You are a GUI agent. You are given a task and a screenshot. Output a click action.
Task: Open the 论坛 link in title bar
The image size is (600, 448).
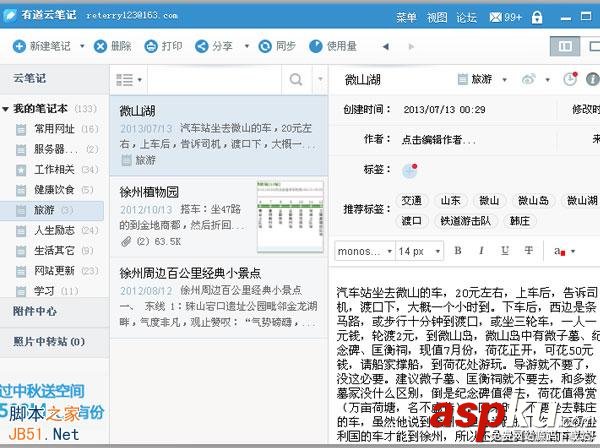pyautogui.click(x=467, y=17)
